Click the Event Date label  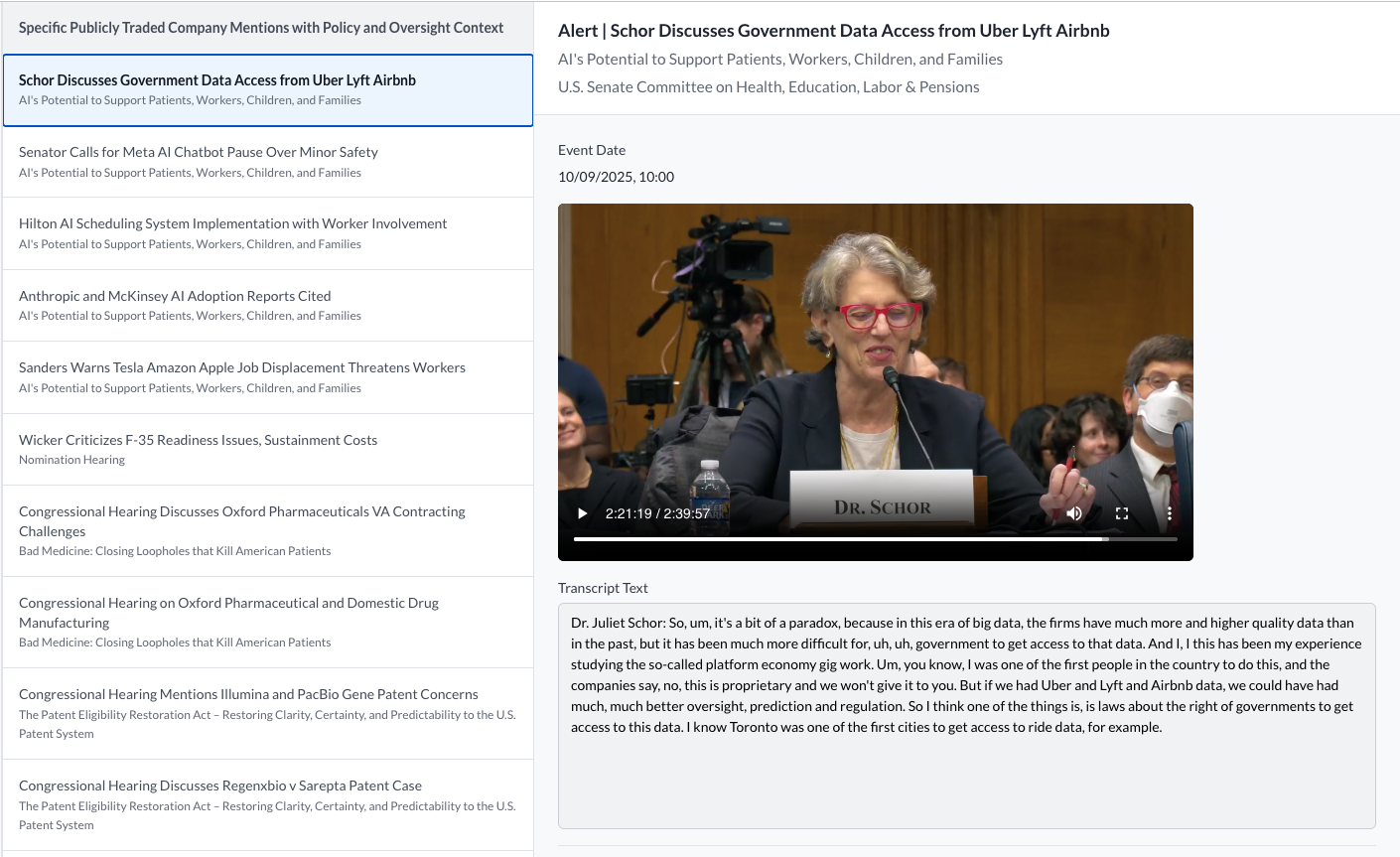(592, 150)
